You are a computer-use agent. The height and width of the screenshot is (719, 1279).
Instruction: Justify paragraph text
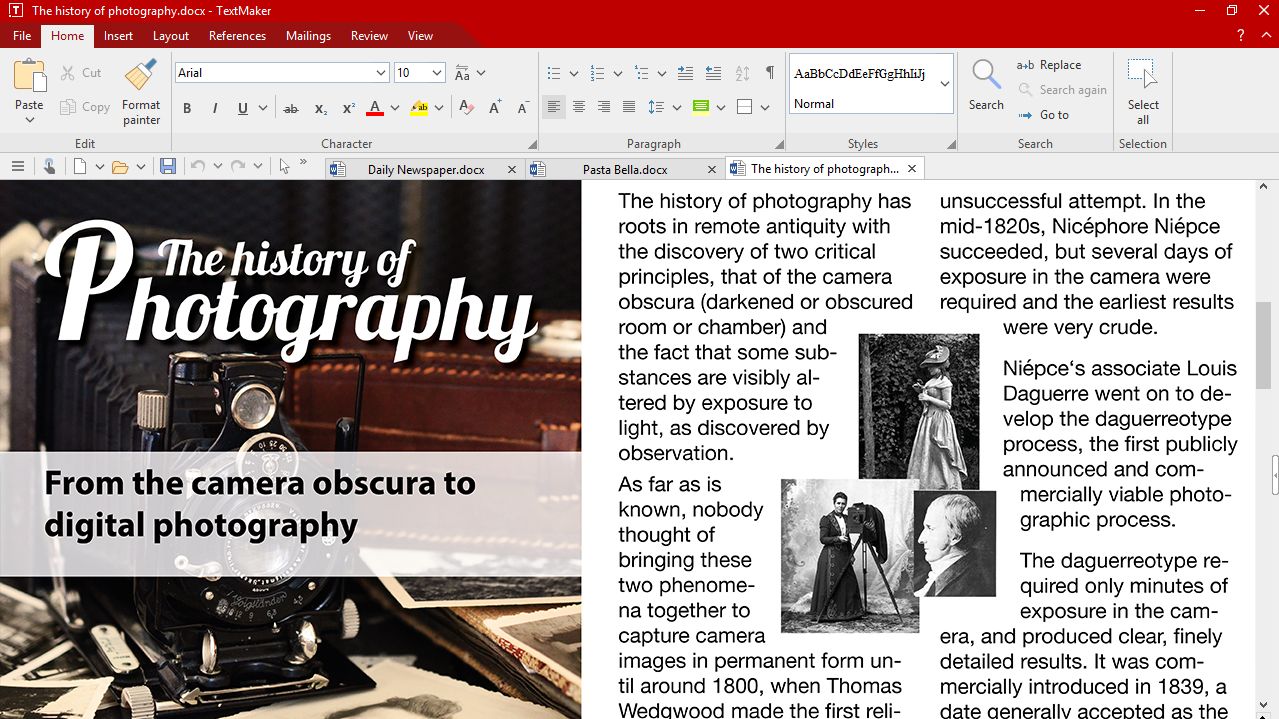(629, 107)
